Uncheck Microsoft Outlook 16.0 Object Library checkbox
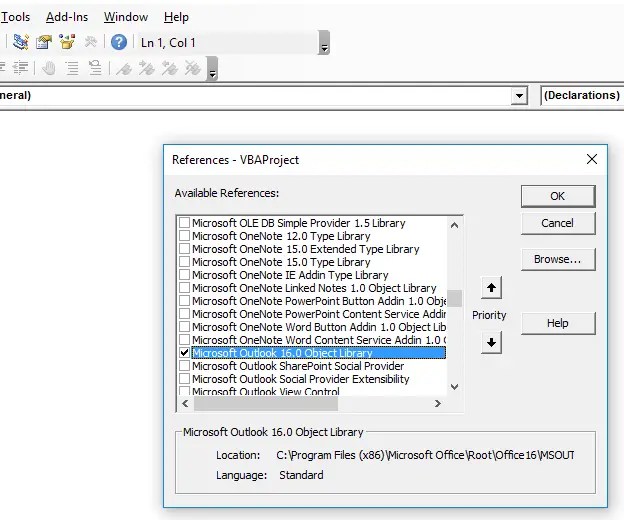This screenshot has width=624, height=520. click(x=184, y=353)
